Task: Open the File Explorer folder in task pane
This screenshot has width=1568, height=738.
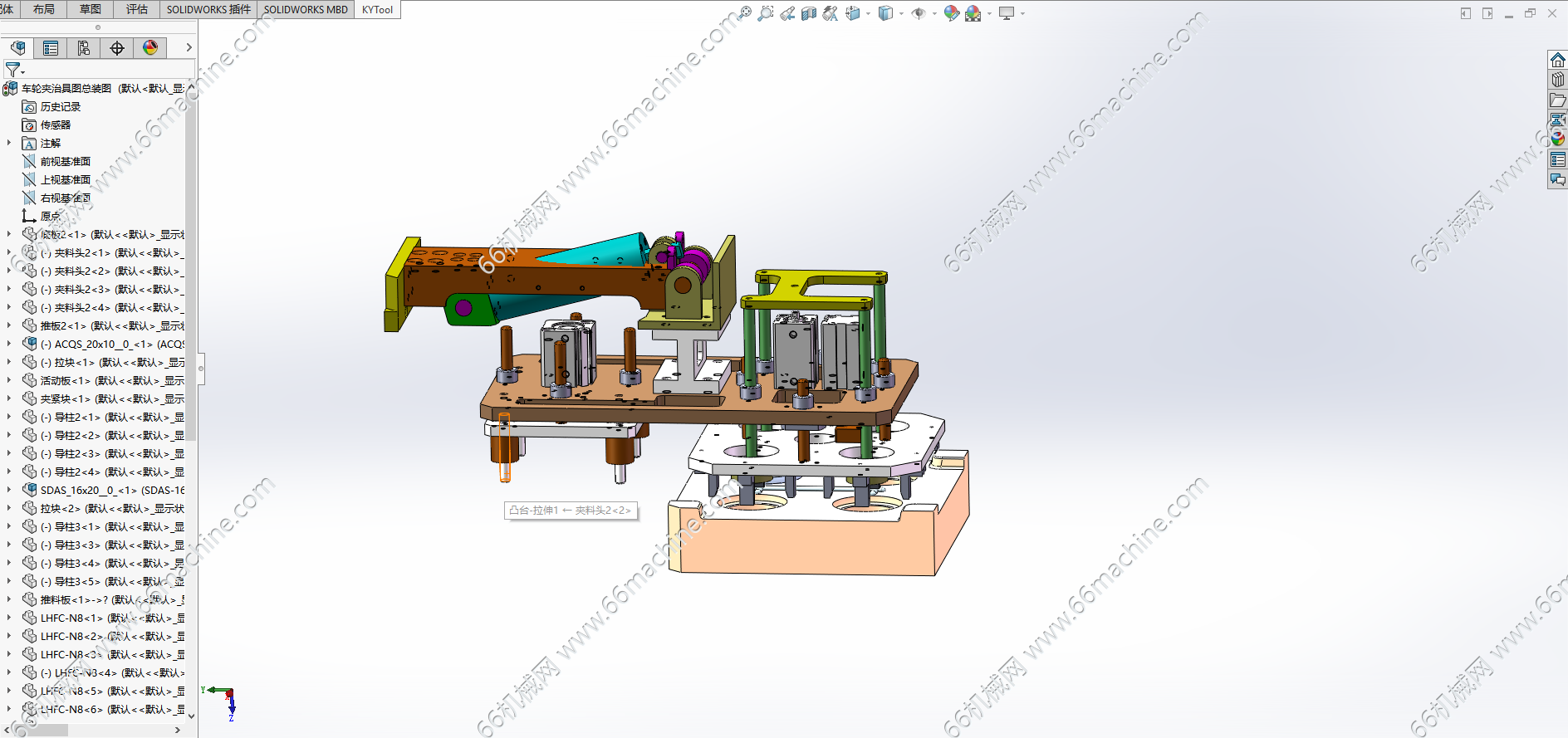Action: [1557, 100]
